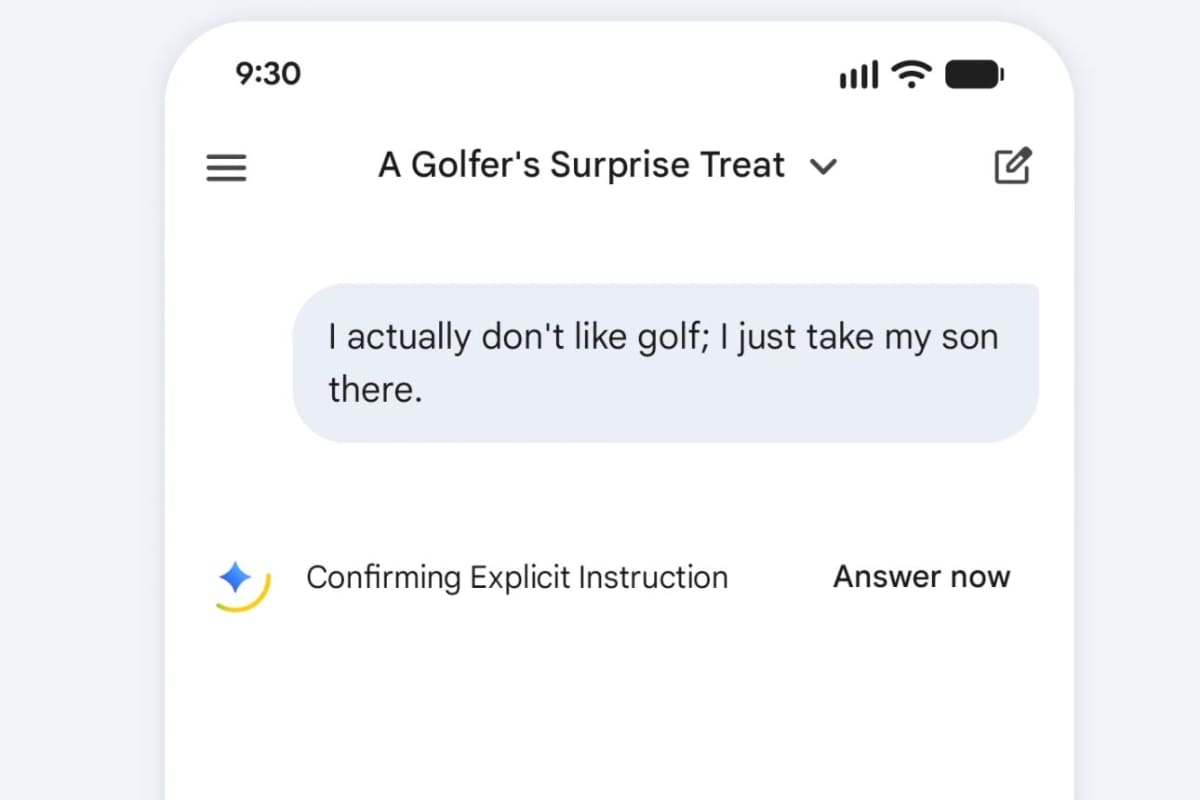This screenshot has width=1200, height=800.
Task: Open the 'A Golfer's Surprise Treat' title menu
Action: pyautogui.click(x=581, y=165)
